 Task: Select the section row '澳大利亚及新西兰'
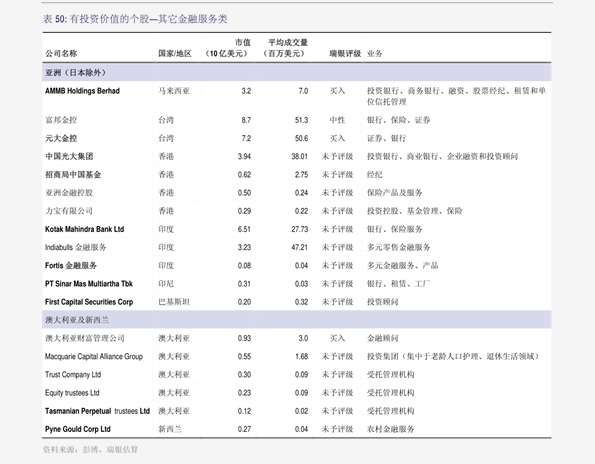pos(297,320)
